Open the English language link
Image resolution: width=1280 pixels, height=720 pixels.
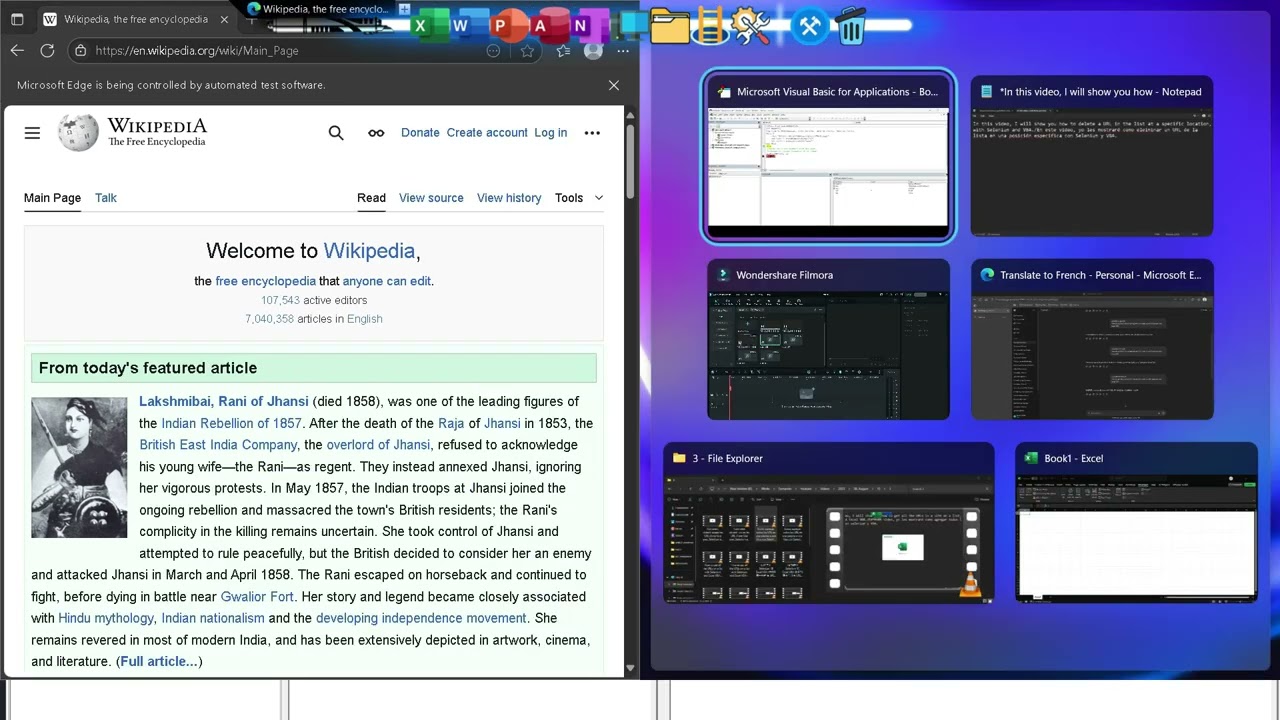click(365, 319)
